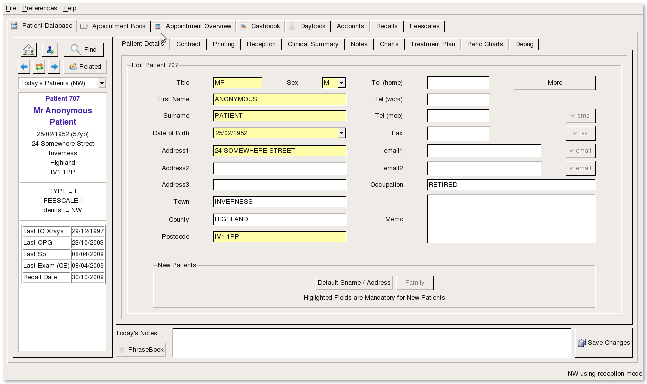
Task: Open the Accounts tab
Action: pyautogui.click(x=350, y=26)
